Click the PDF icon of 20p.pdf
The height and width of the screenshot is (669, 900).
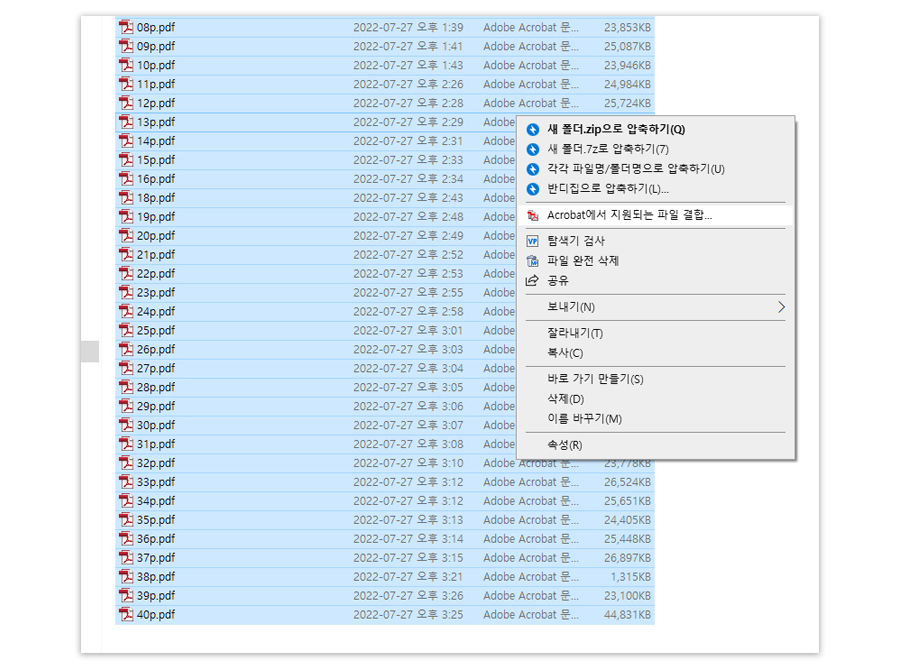click(x=126, y=235)
